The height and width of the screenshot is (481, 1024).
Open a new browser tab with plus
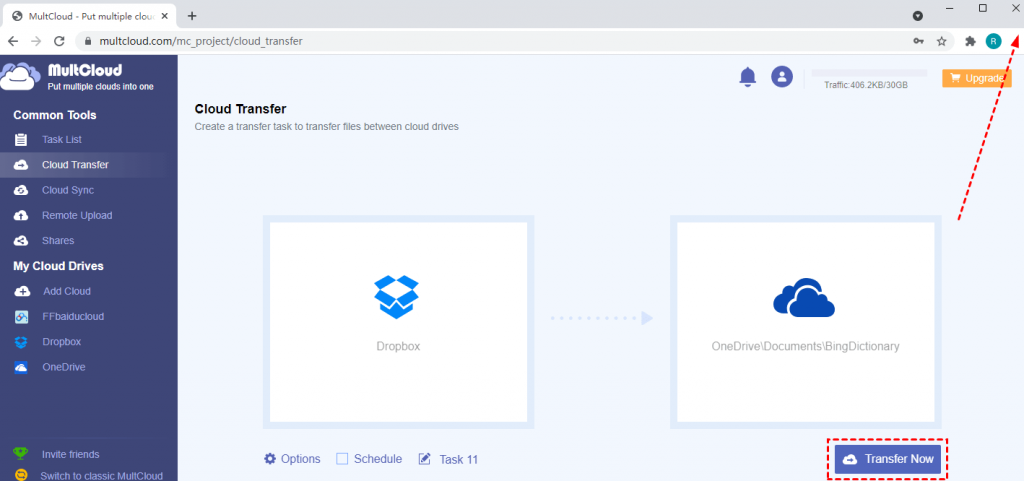pos(192,16)
